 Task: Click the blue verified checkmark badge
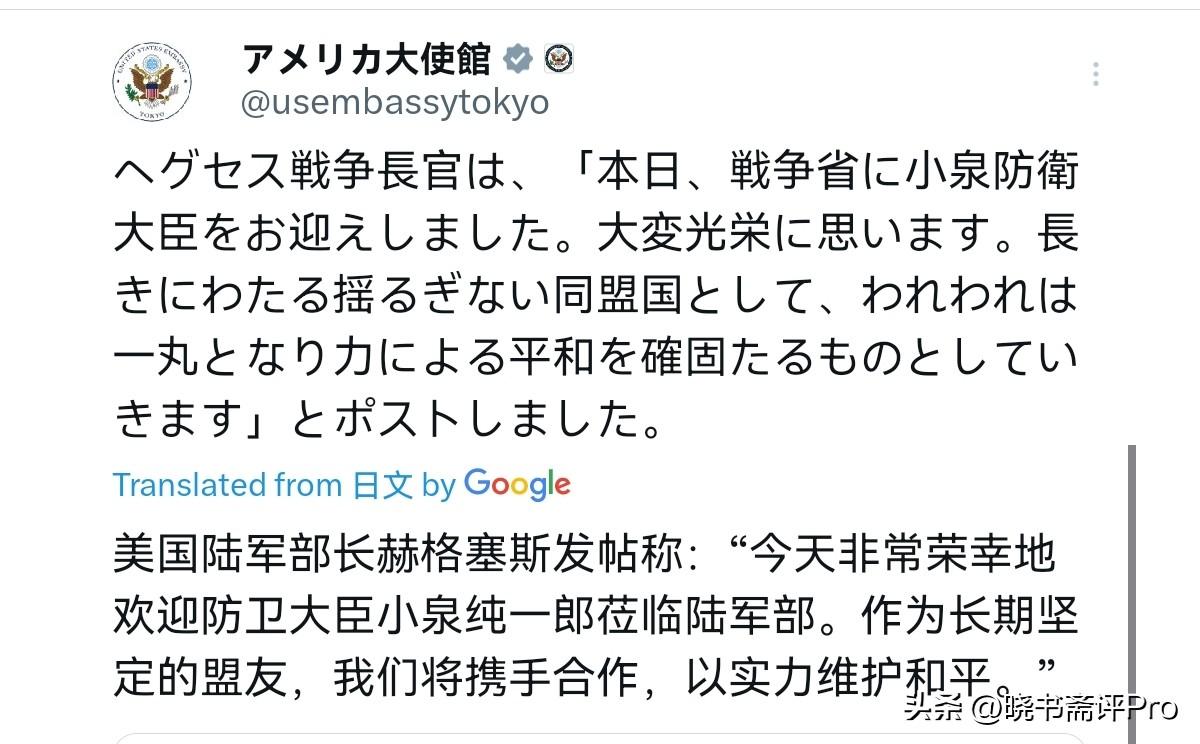tap(517, 59)
